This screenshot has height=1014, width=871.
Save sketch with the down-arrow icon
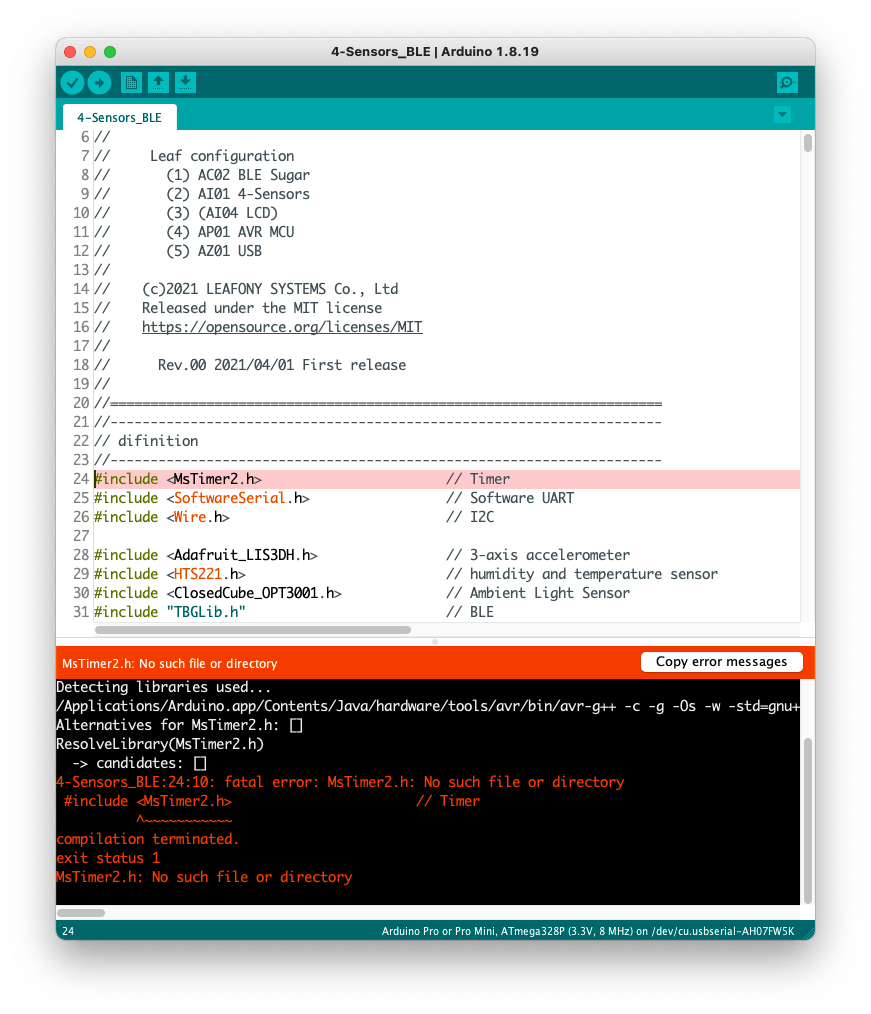[186, 83]
